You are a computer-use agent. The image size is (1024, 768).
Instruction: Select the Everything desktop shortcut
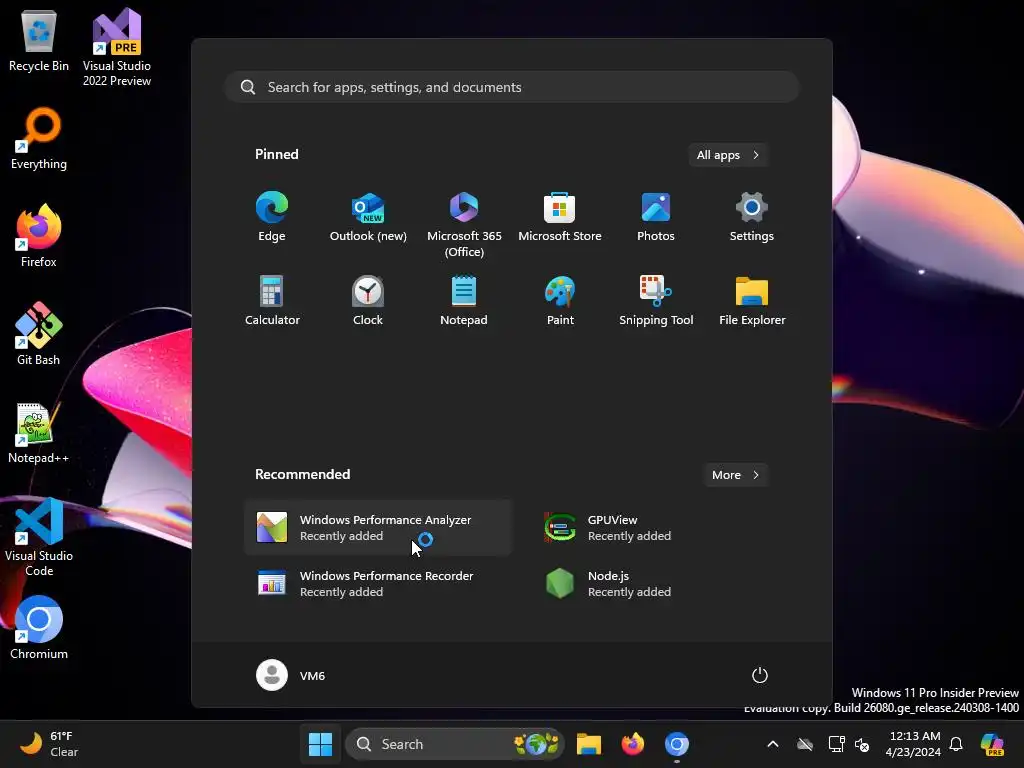click(x=39, y=139)
